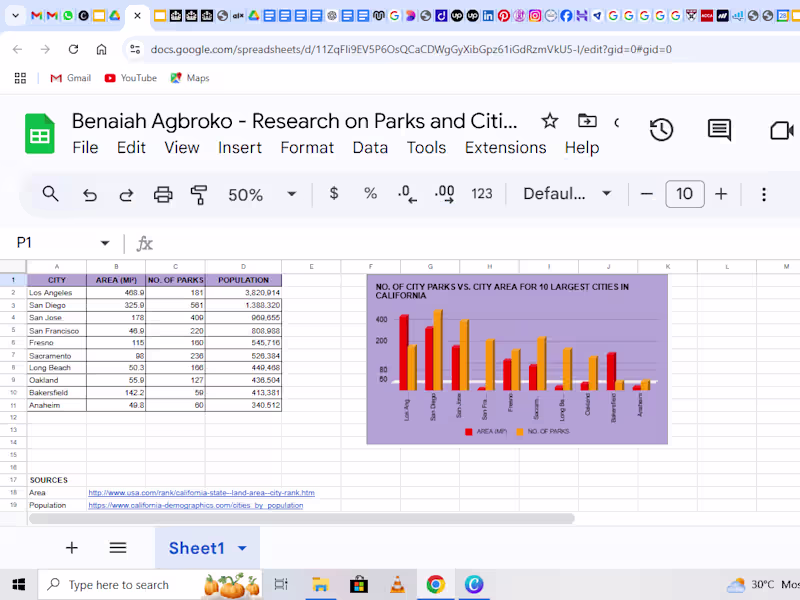Open VLC media player from taskbar
Image resolution: width=800 pixels, height=600 pixels.
[x=397, y=585]
